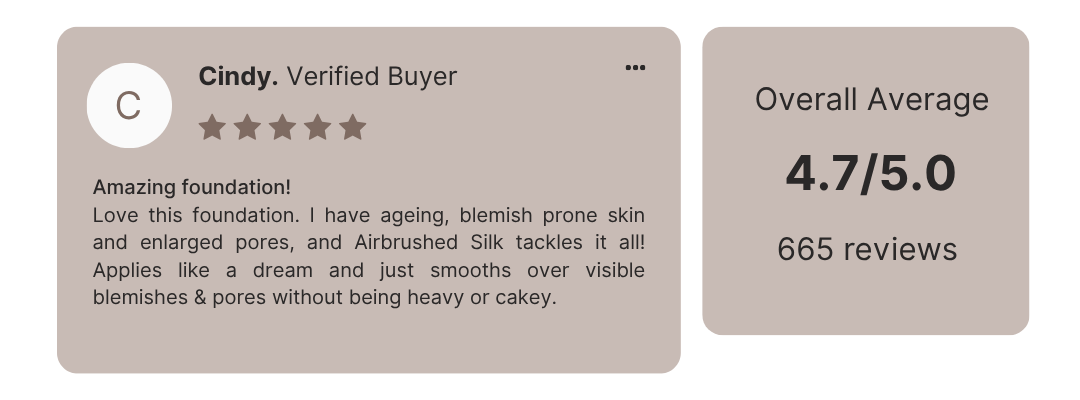Click the 'Amazing foundation!' review title
This screenshot has height=400, width=1080.
pos(192,187)
